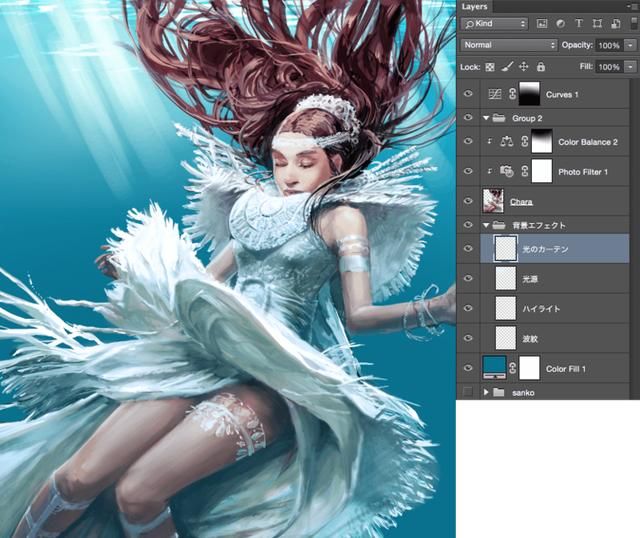
Task: Click the Color Balance scales icon
Action: [x=507, y=142]
